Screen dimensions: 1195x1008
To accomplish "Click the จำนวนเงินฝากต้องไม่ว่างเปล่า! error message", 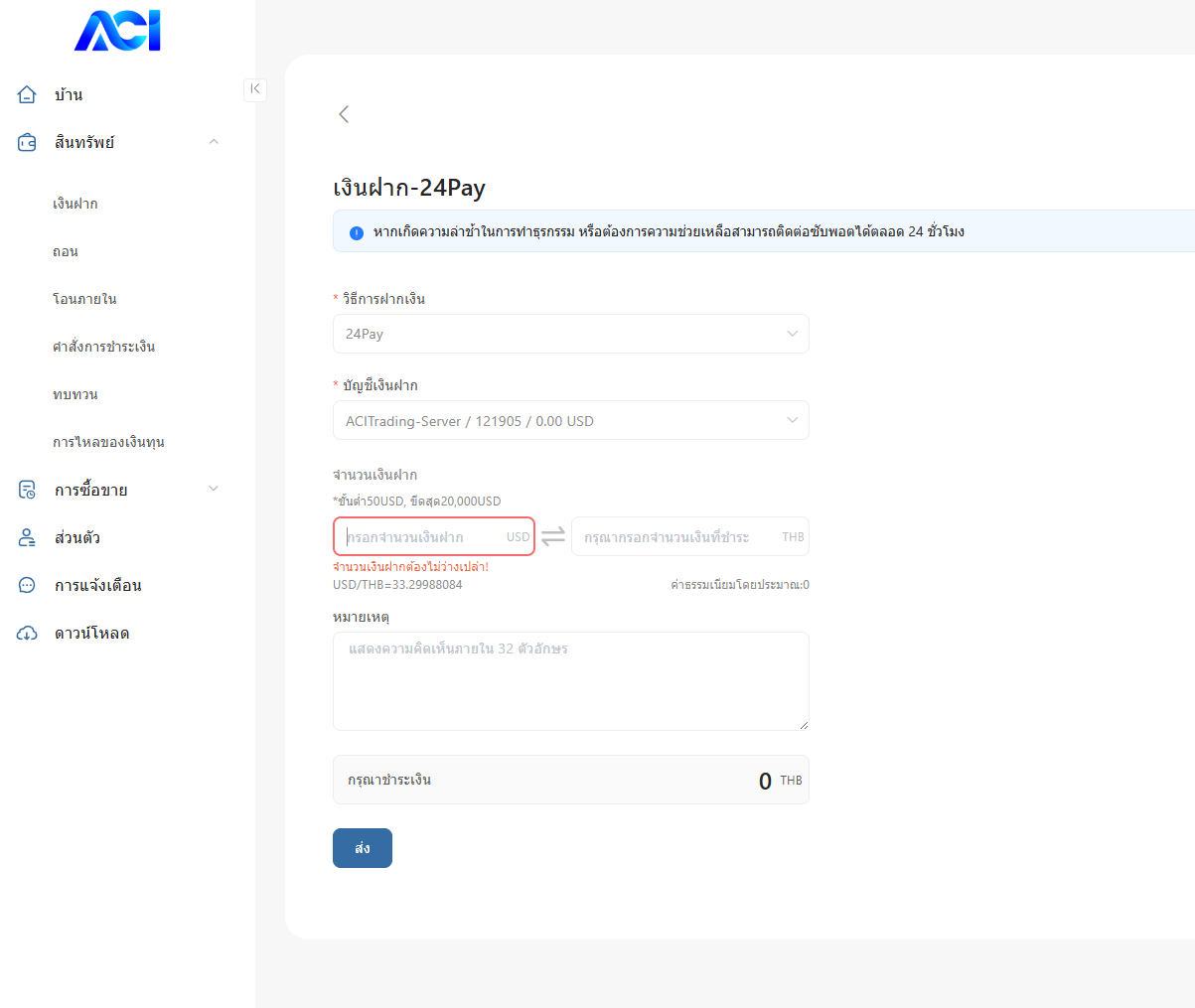I will [x=411, y=567].
